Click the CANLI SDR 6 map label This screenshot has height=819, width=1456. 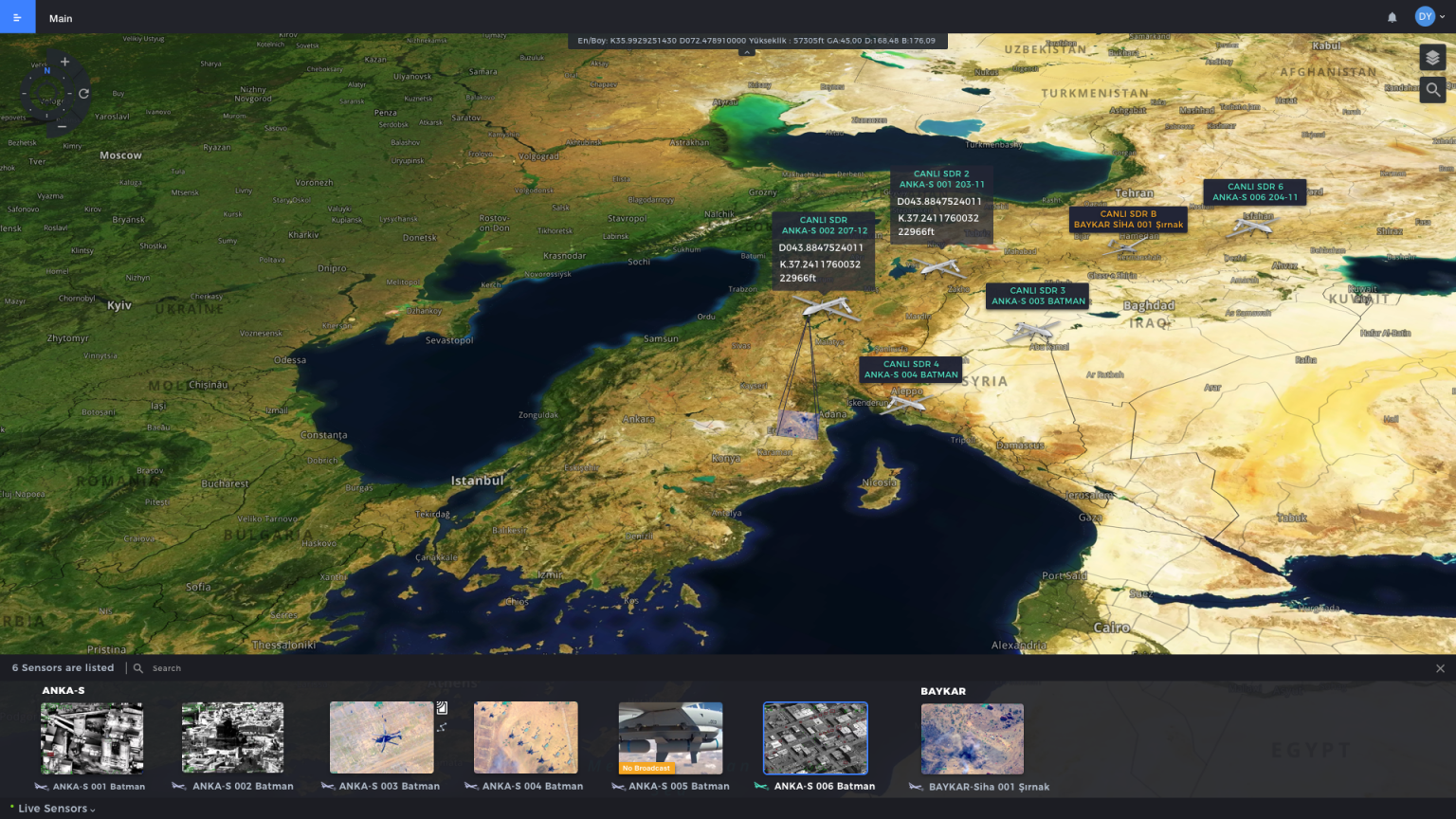(x=1255, y=191)
